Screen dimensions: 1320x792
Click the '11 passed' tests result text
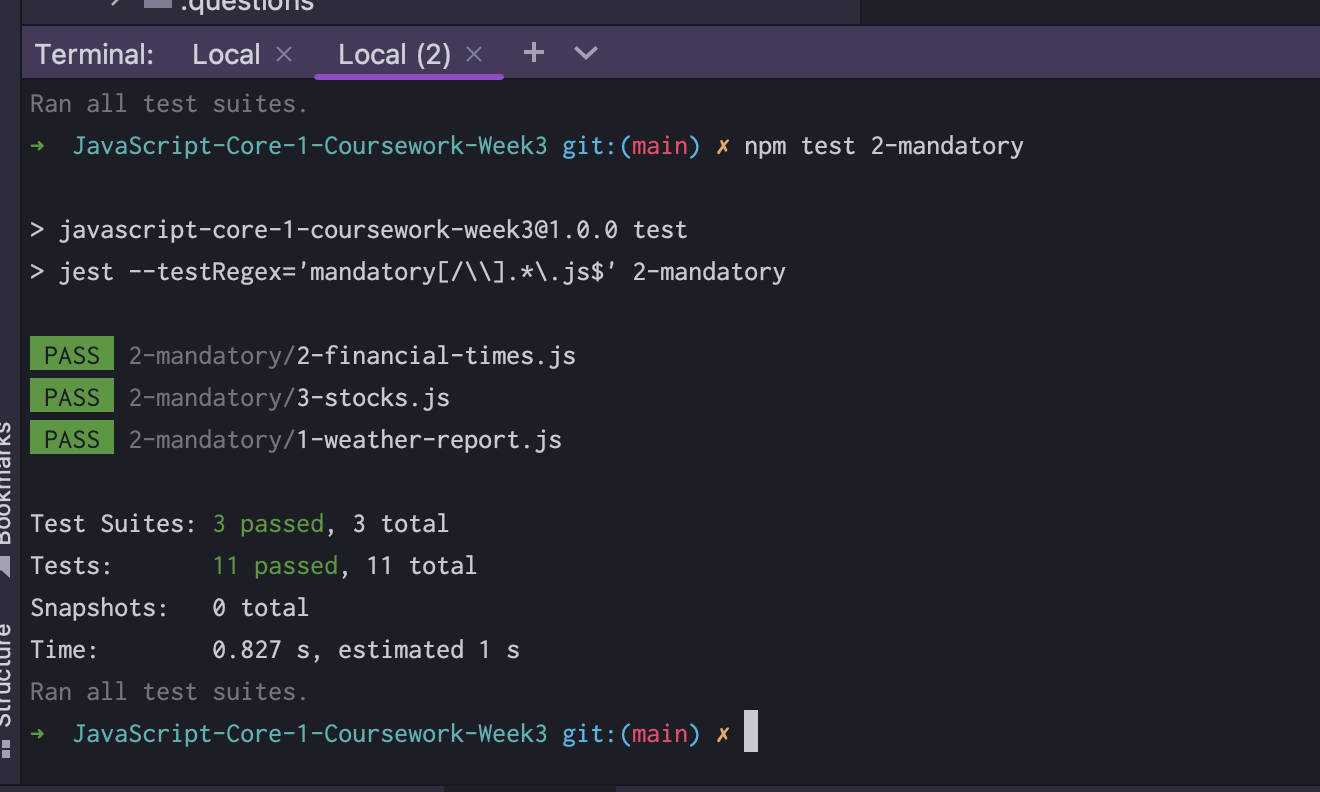pos(275,566)
